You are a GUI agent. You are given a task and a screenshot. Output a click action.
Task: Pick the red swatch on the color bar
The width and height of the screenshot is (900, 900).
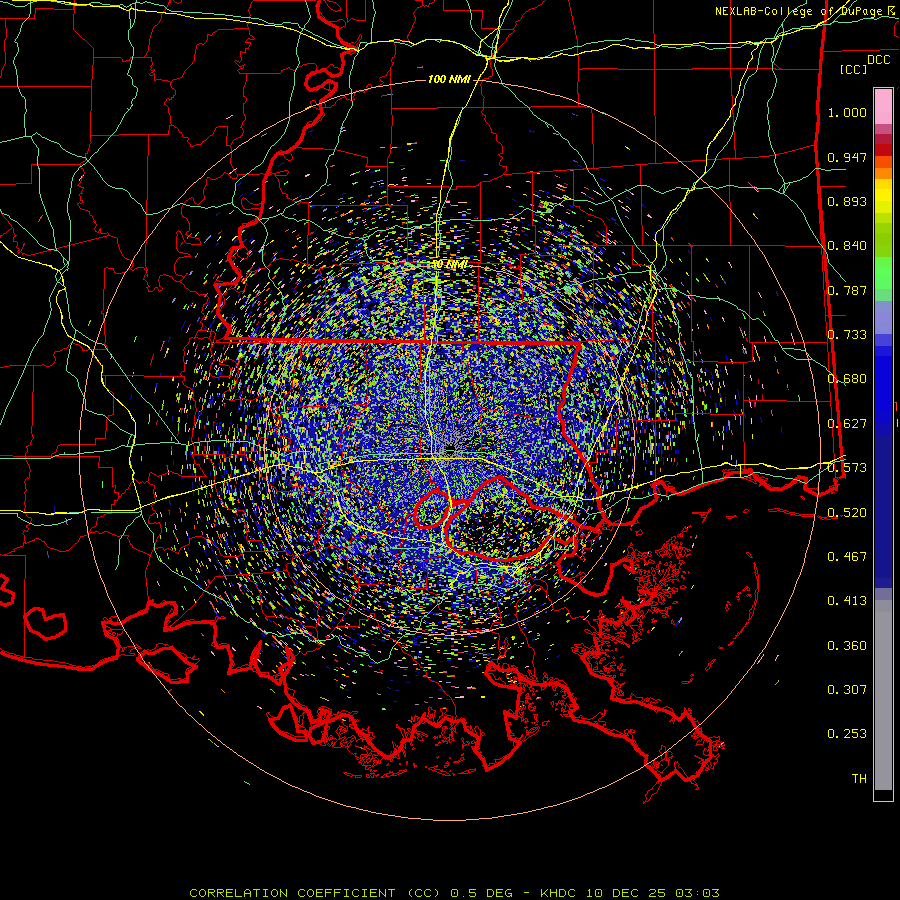883,149
